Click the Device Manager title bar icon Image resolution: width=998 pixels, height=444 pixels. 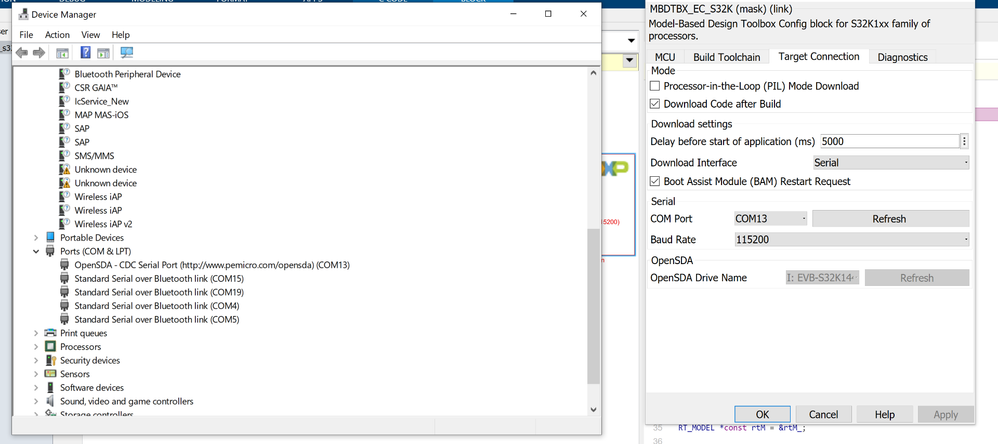24,14
